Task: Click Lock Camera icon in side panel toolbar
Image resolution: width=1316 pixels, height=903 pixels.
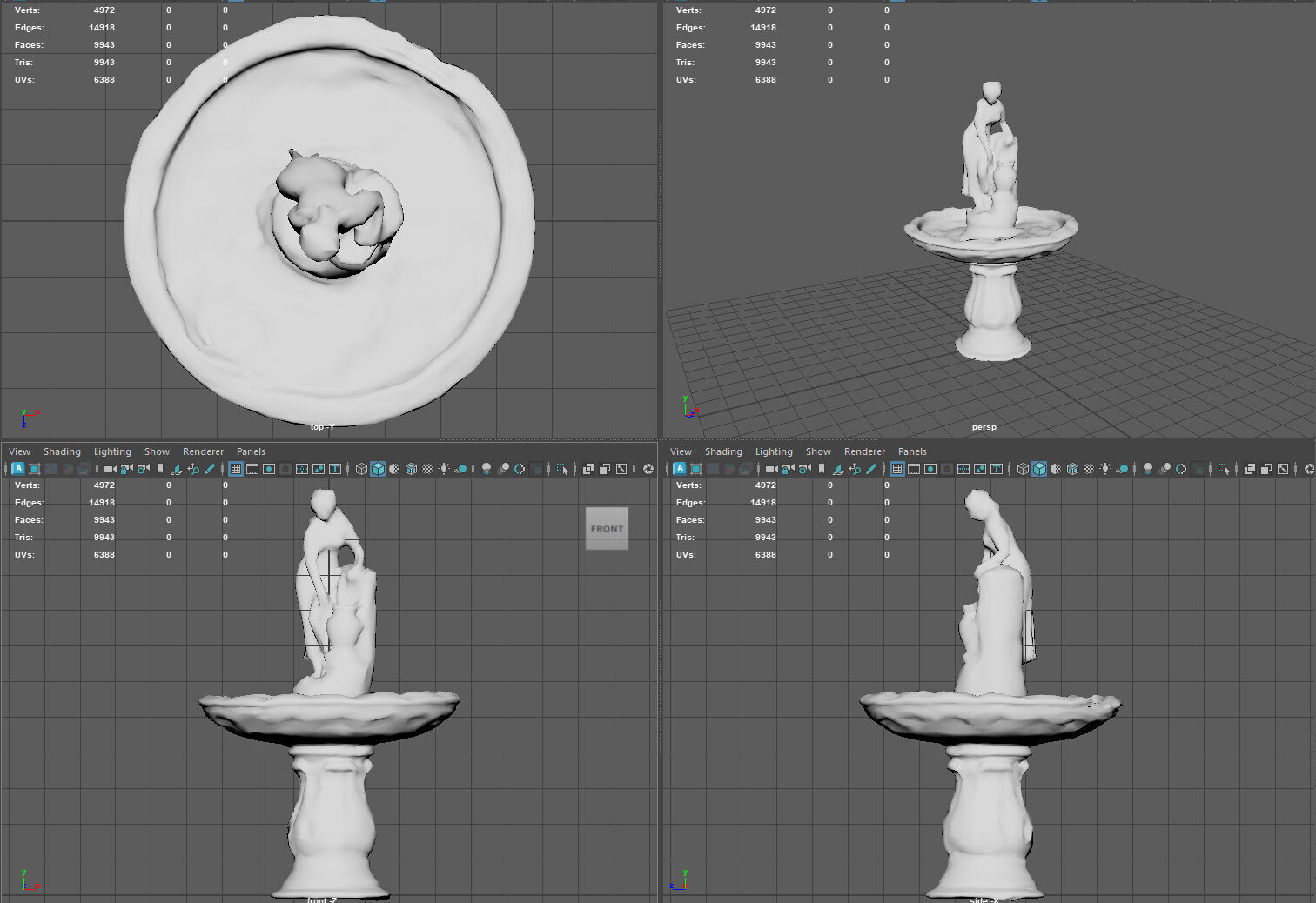Action: point(789,469)
